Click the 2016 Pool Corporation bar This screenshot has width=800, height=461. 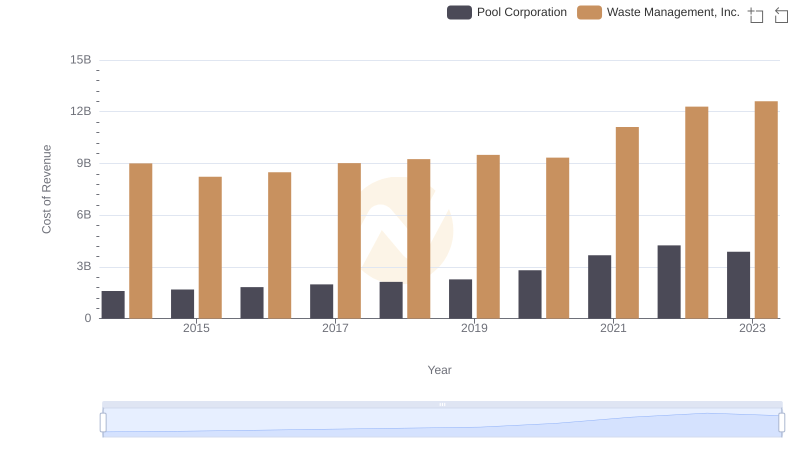tap(252, 303)
